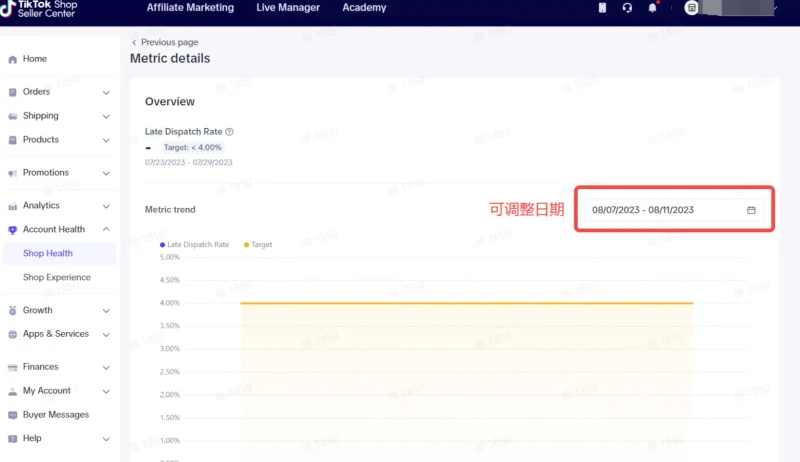Image resolution: width=800 pixels, height=462 pixels.
Task: Click the yellow Target line on chart
Action: pyautogui.click(x=466, y=303)
